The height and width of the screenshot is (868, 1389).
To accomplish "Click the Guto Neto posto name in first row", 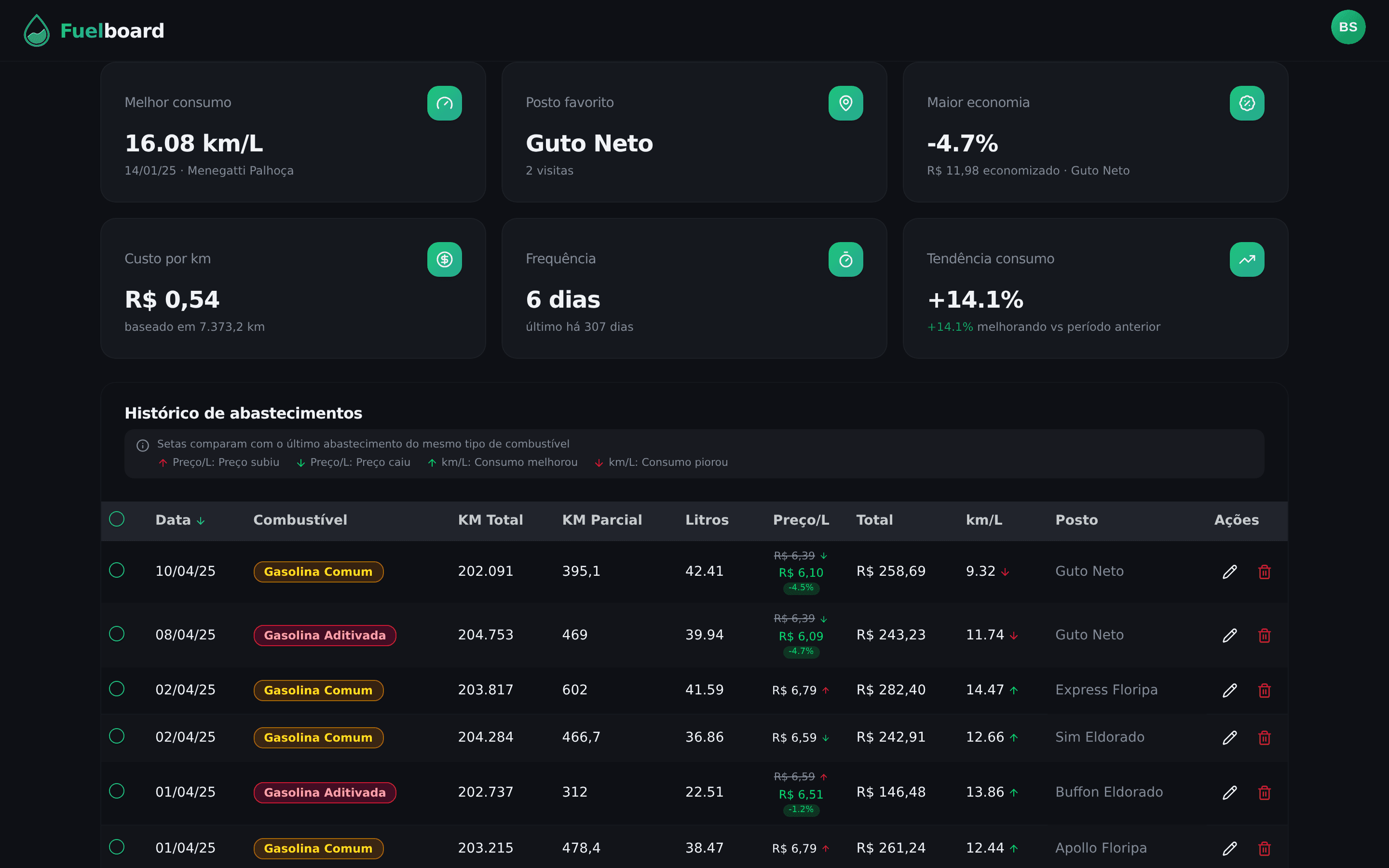I will (1089, 571).
